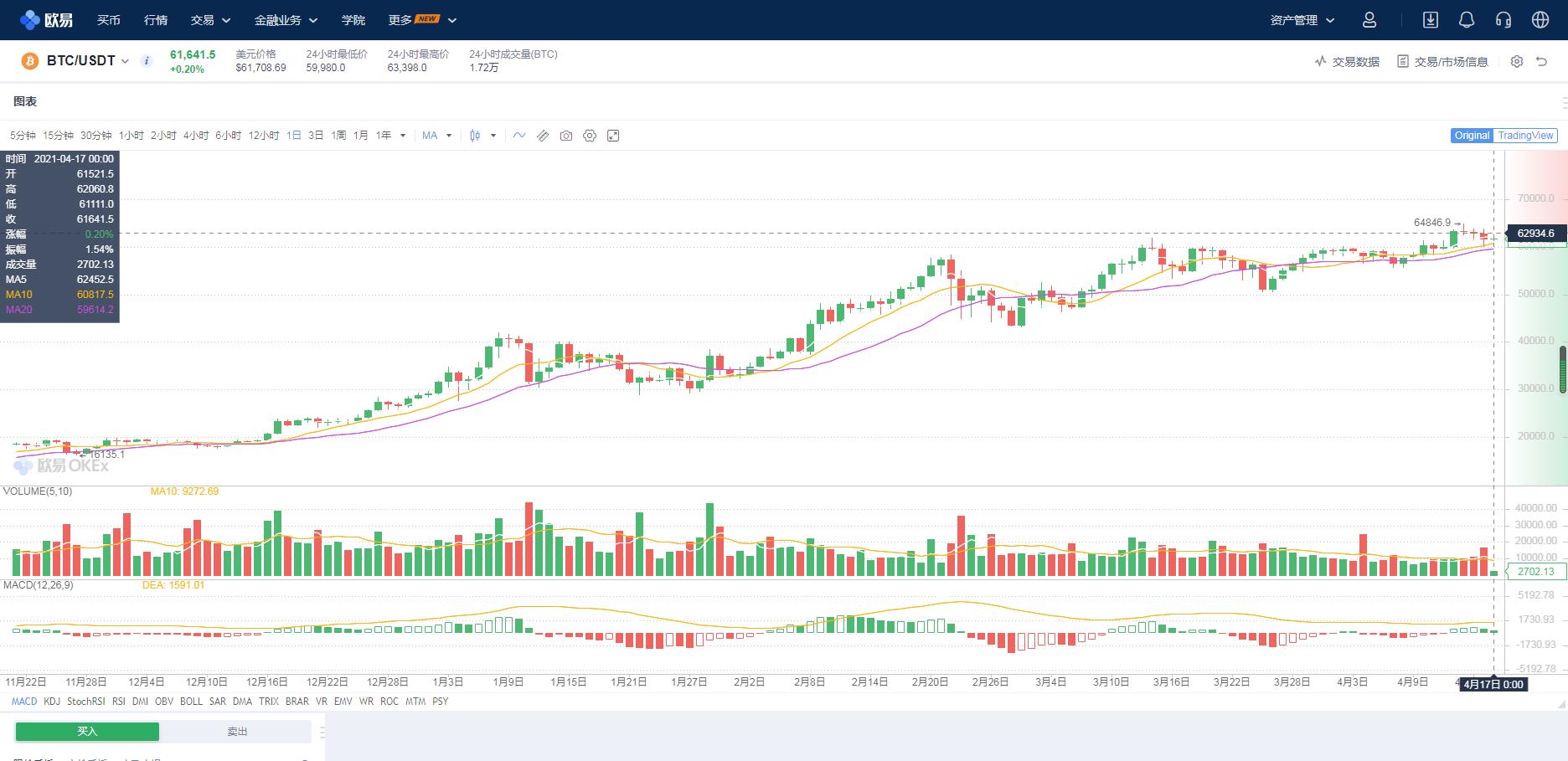
Task: Open more time intervals dropdown arrow
Action: click(x=403, y=136)
